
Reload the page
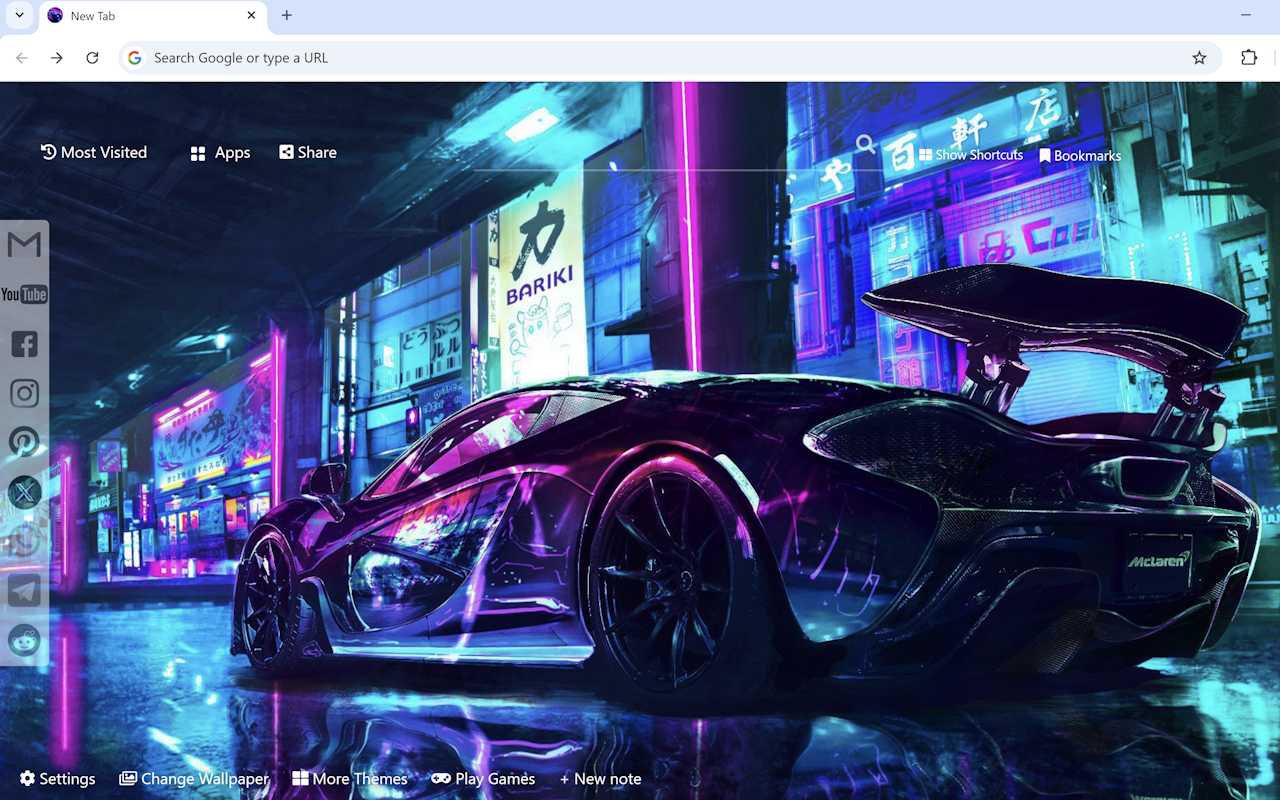click(92, 58)
